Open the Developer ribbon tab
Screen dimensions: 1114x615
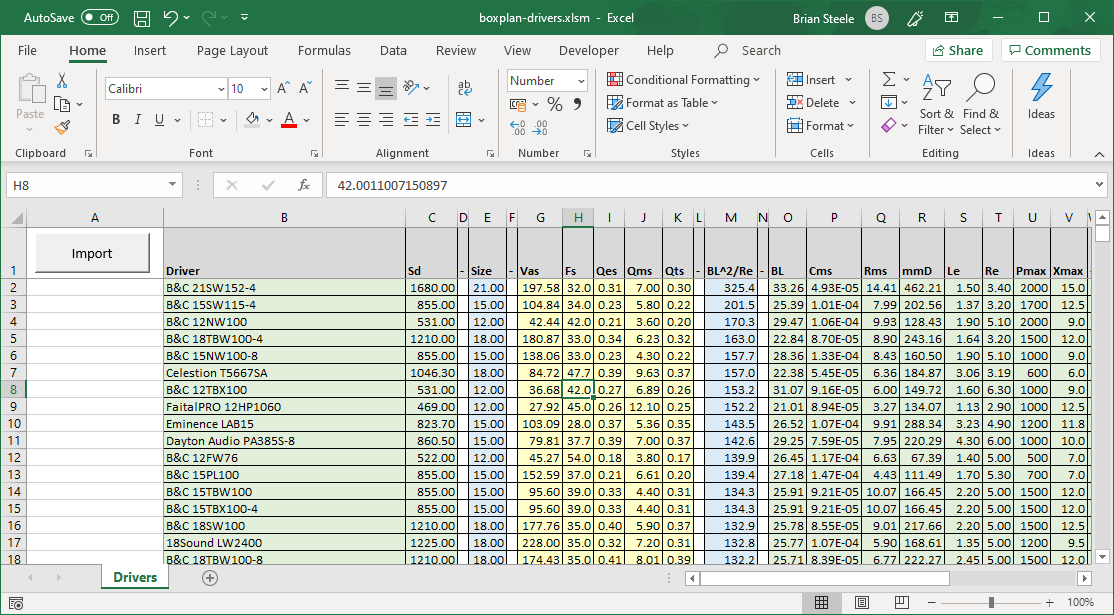tap(588, 50)
